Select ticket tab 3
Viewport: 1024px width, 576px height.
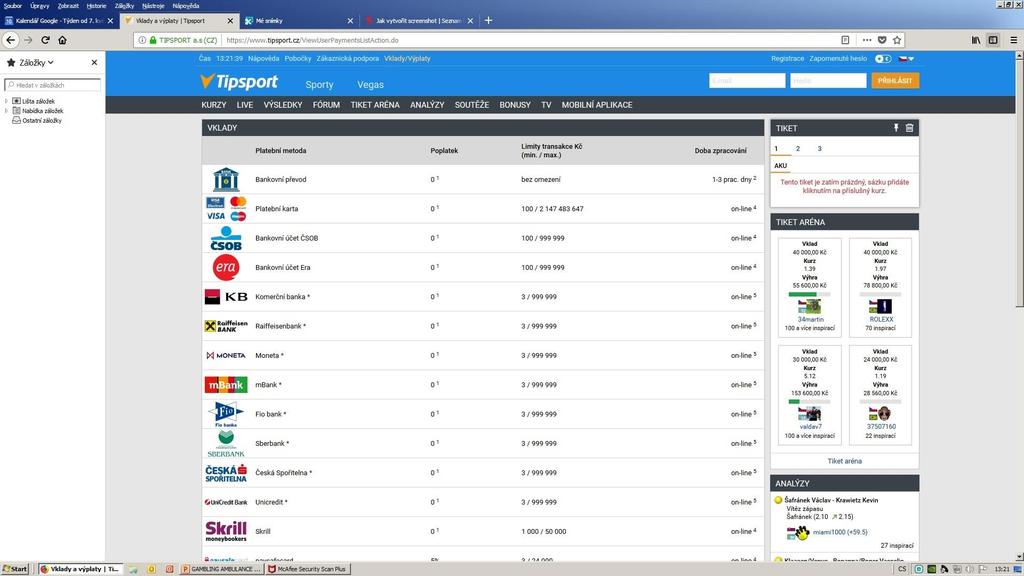point(819,148)
